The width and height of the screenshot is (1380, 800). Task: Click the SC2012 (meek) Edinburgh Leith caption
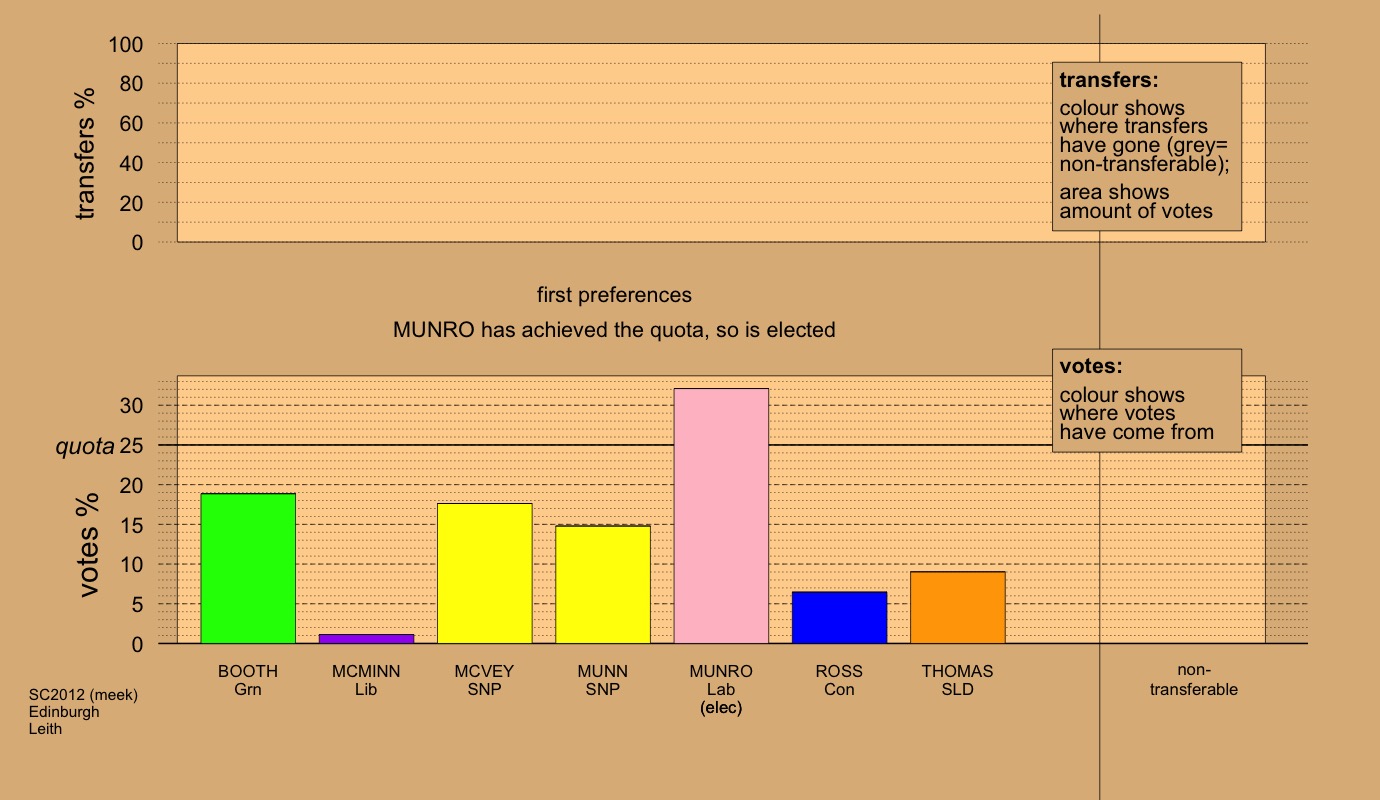pos(83,712)
